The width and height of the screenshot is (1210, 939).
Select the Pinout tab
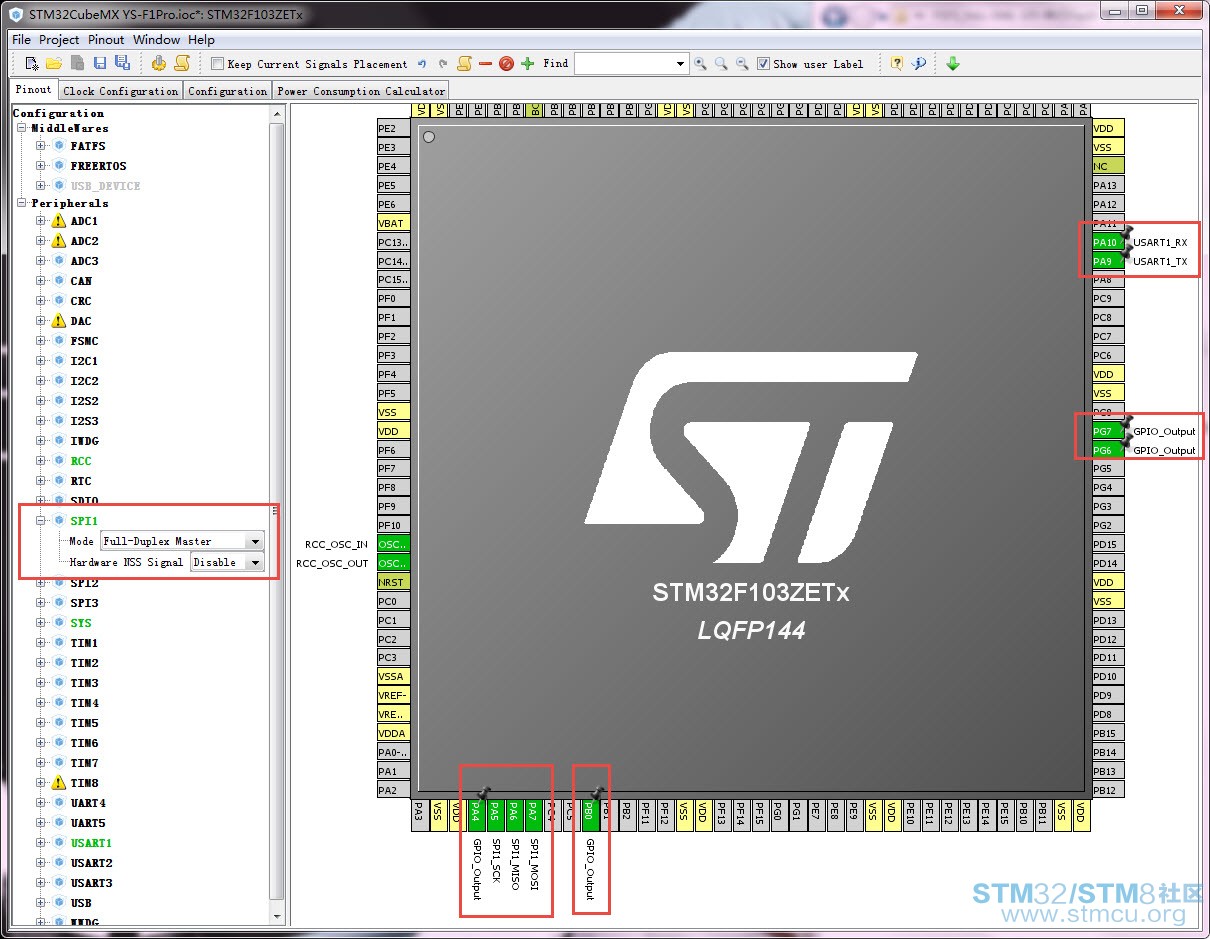coord(34,90)
